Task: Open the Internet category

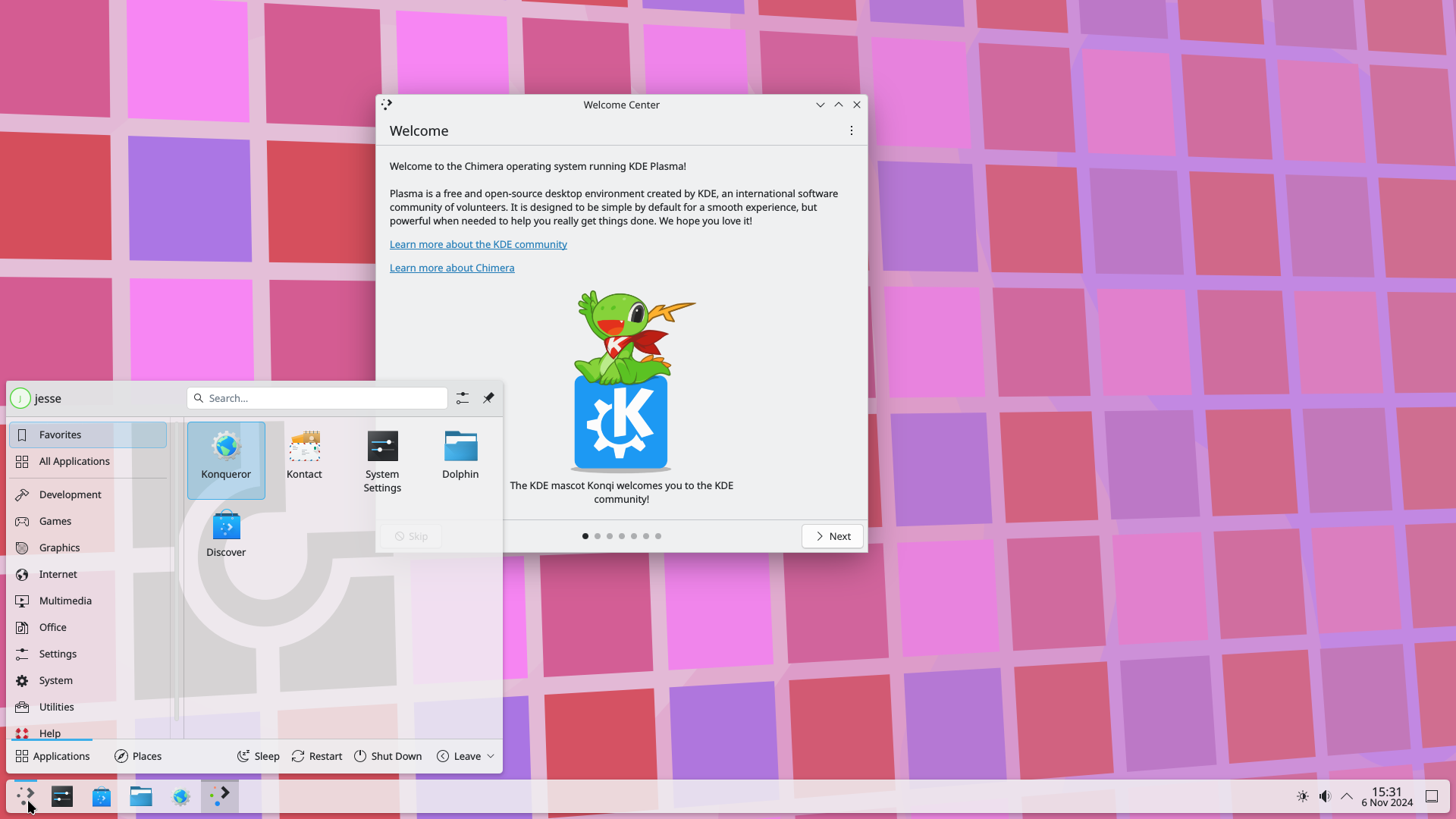Action: tap(88, 574)
